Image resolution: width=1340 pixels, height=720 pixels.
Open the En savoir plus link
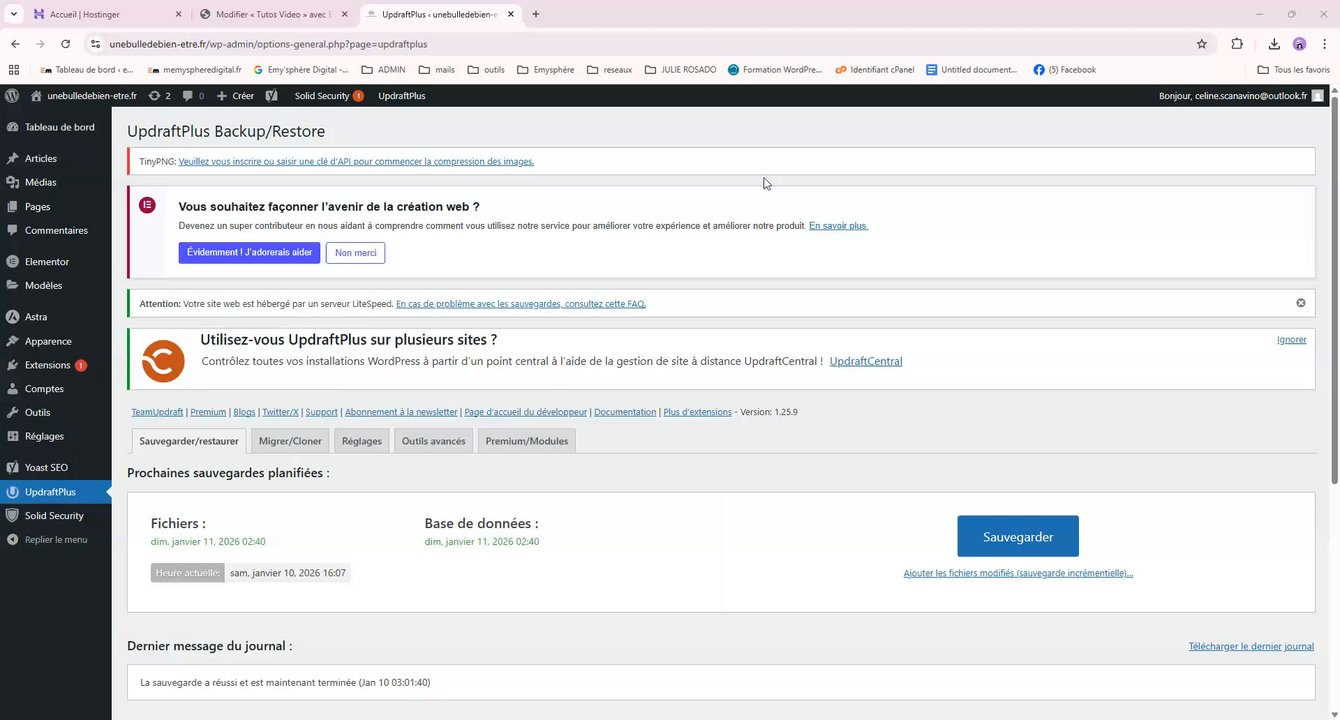click(x=838, y=226)
